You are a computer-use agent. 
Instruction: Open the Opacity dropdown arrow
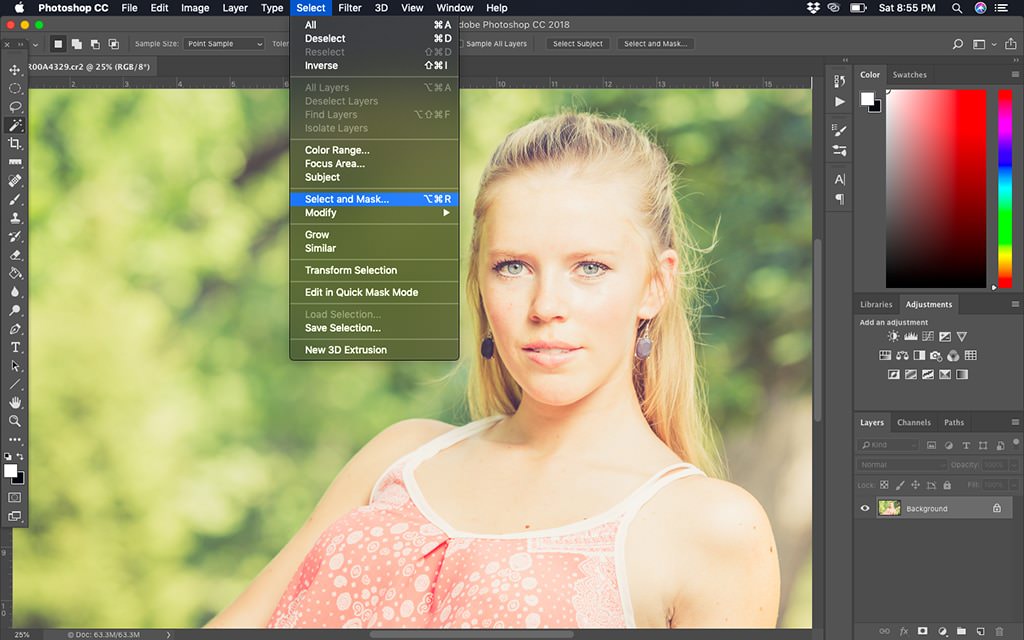[x=1014, y=465]
